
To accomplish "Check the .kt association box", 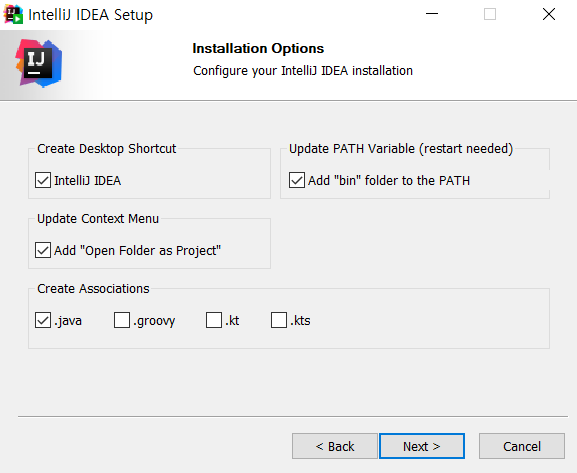I will coord(214,320).
